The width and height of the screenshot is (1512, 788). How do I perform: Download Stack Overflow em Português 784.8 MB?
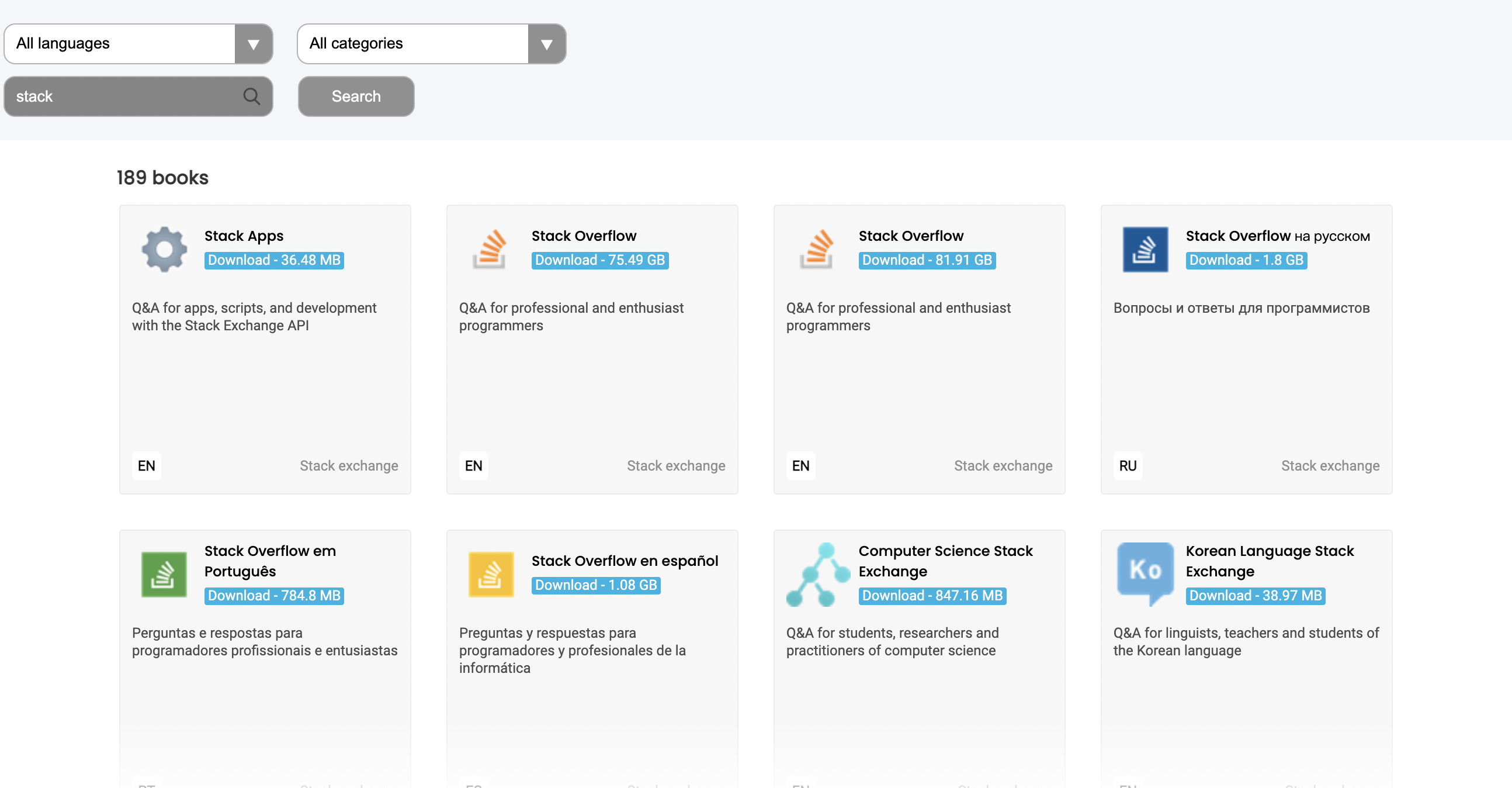(274, 596)
